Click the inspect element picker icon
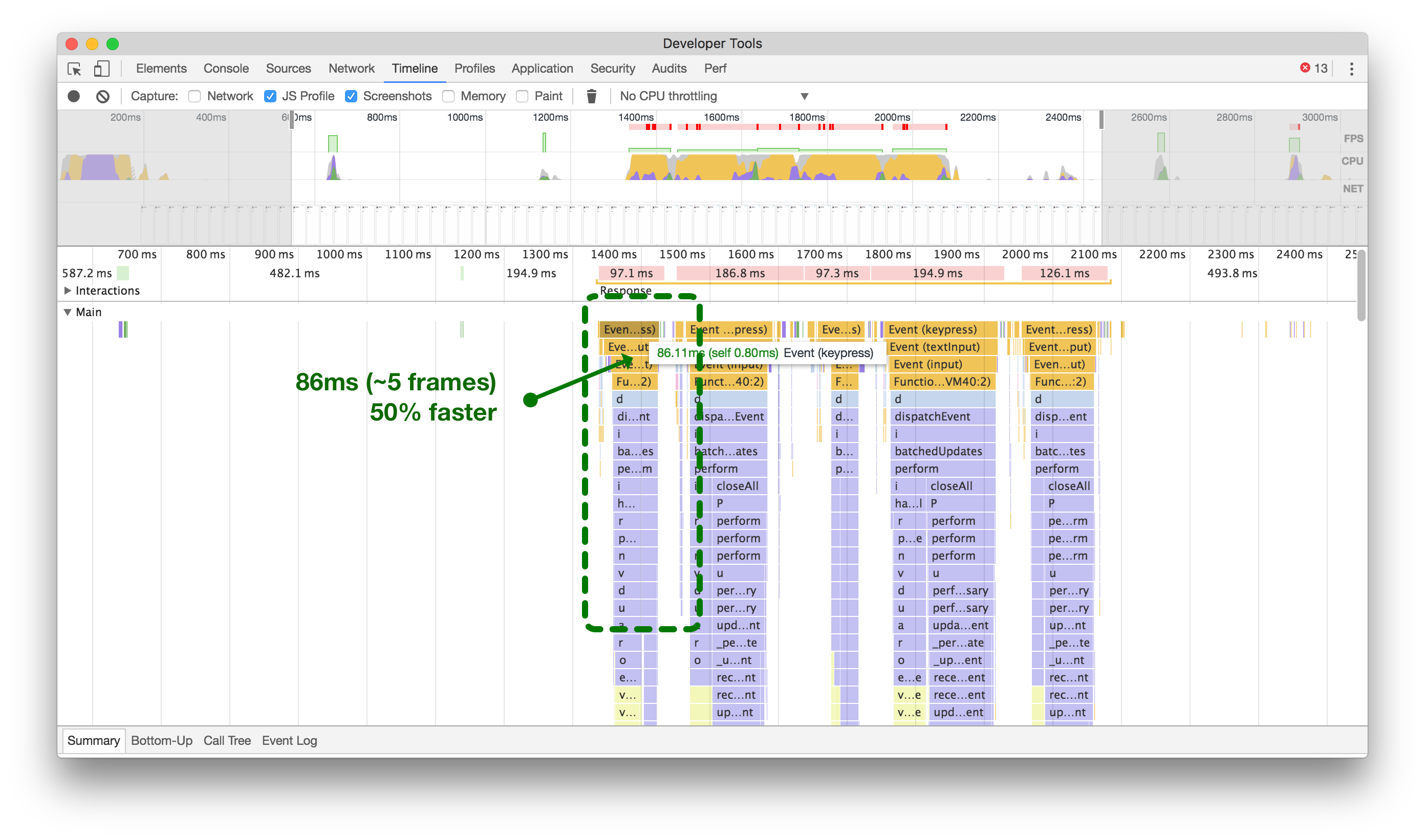 tap(74, 69)
